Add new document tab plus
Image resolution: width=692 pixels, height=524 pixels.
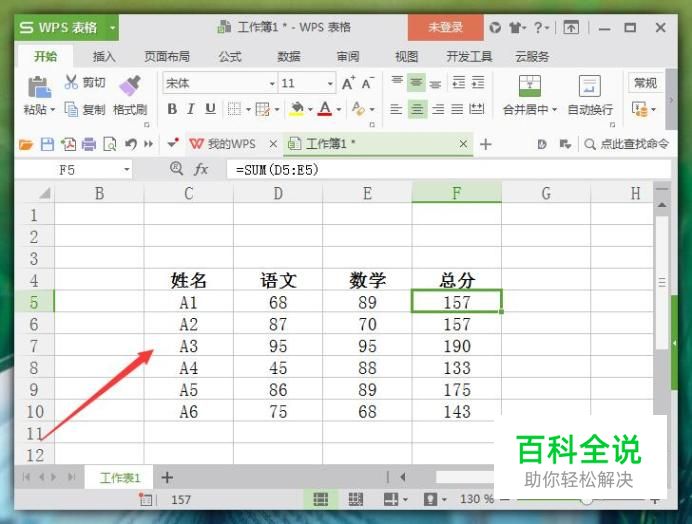pyautogui.click(x=485, y=144)
